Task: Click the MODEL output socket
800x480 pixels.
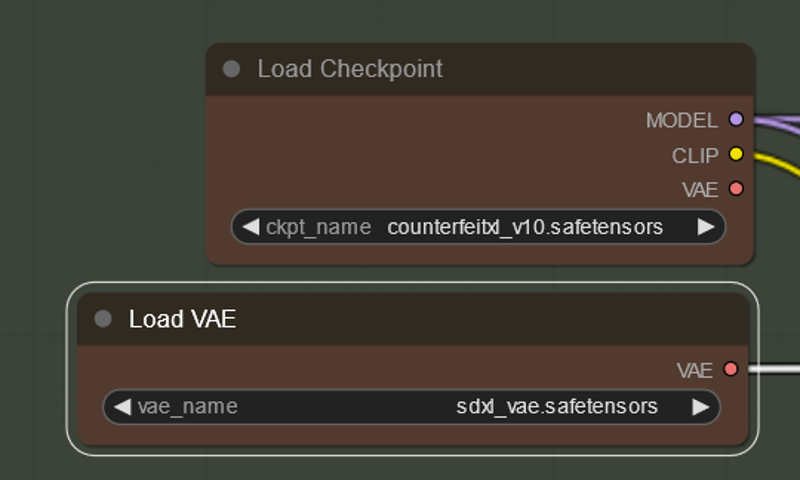Action: click(736, 119)
